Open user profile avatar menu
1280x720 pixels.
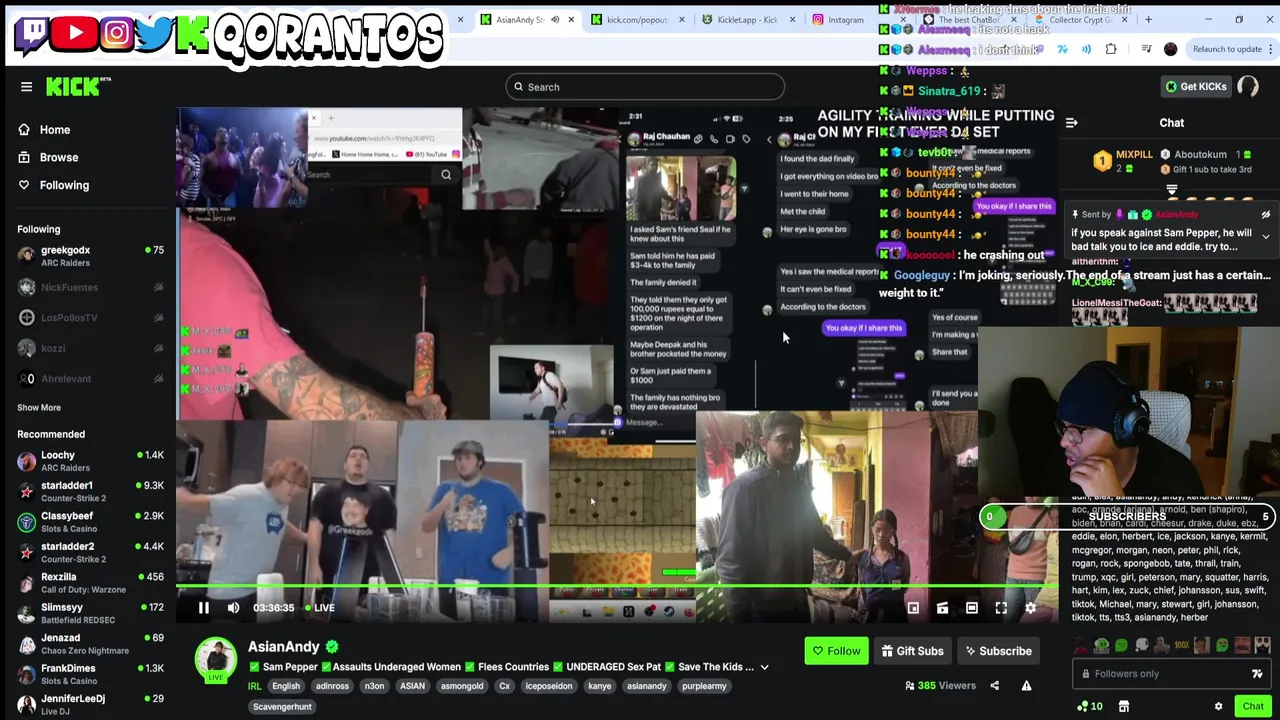(1248, 87)
